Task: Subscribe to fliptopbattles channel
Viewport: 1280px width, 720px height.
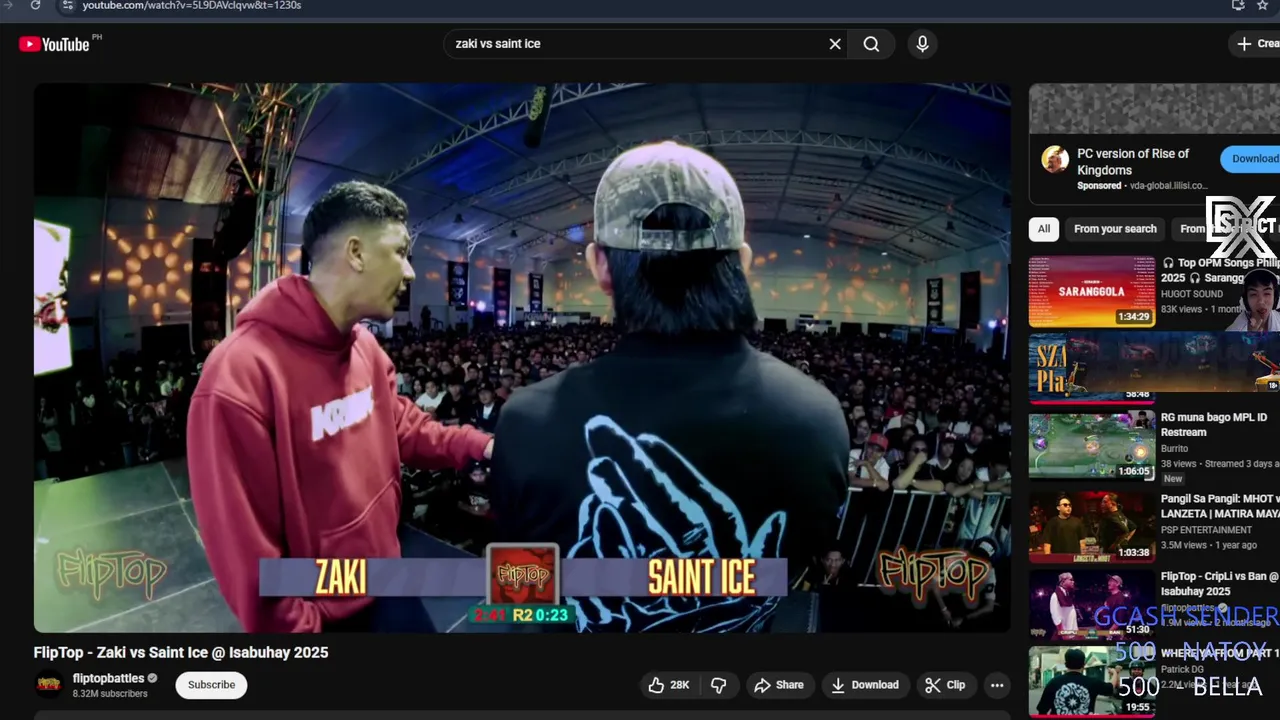Action: click(x=212, y=685)
